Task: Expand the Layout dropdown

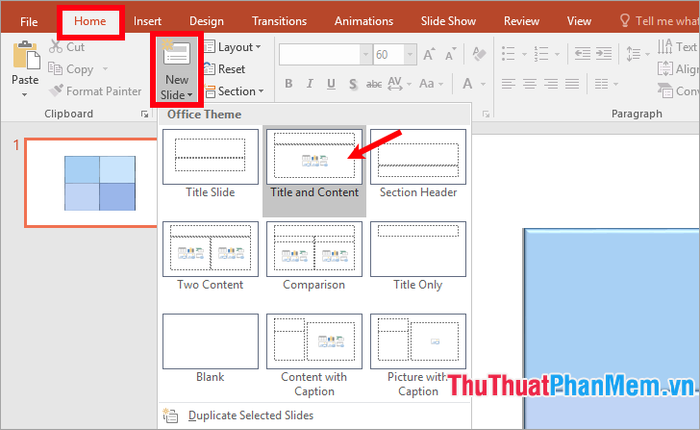Action: pos(232,47)
